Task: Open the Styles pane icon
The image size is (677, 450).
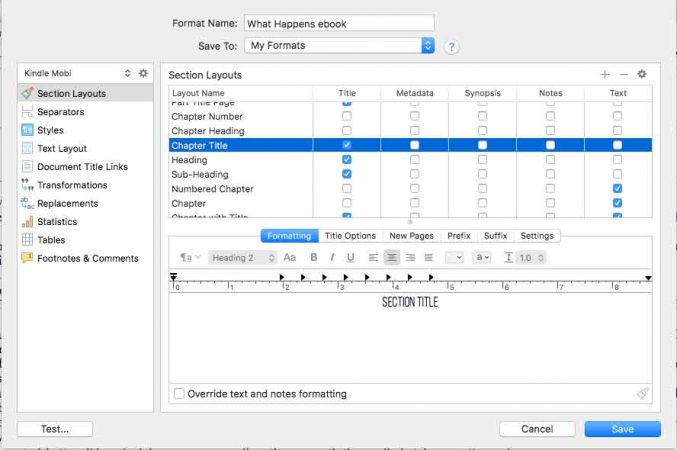Action: click(x=27, y=130)
